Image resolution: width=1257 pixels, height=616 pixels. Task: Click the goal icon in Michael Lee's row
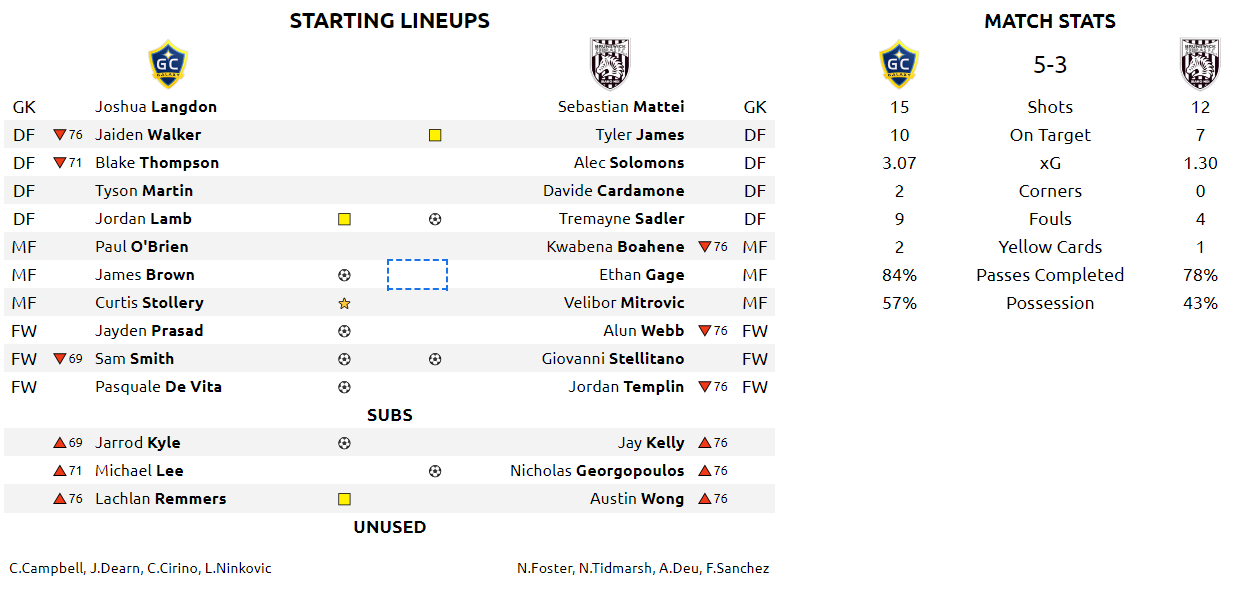tap(435, 471)
